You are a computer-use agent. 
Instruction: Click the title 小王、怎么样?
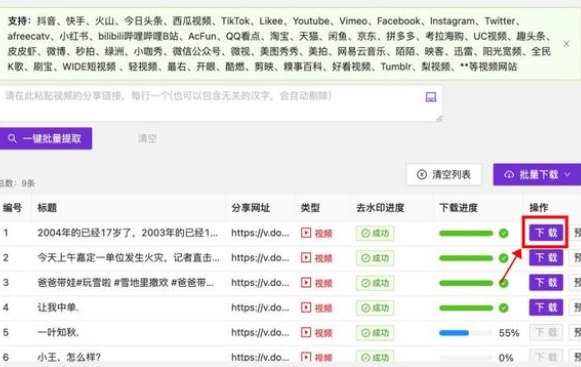click(69, 357)
